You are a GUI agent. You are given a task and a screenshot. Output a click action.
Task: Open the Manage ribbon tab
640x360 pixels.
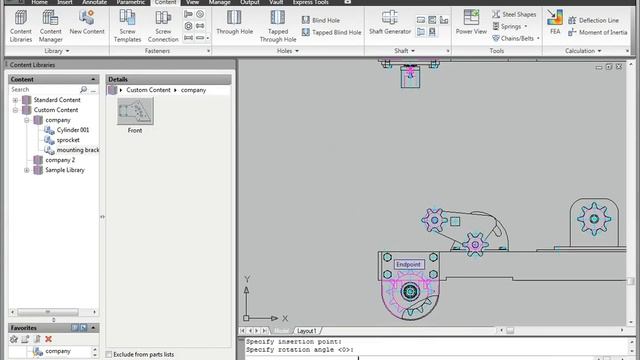220,2
